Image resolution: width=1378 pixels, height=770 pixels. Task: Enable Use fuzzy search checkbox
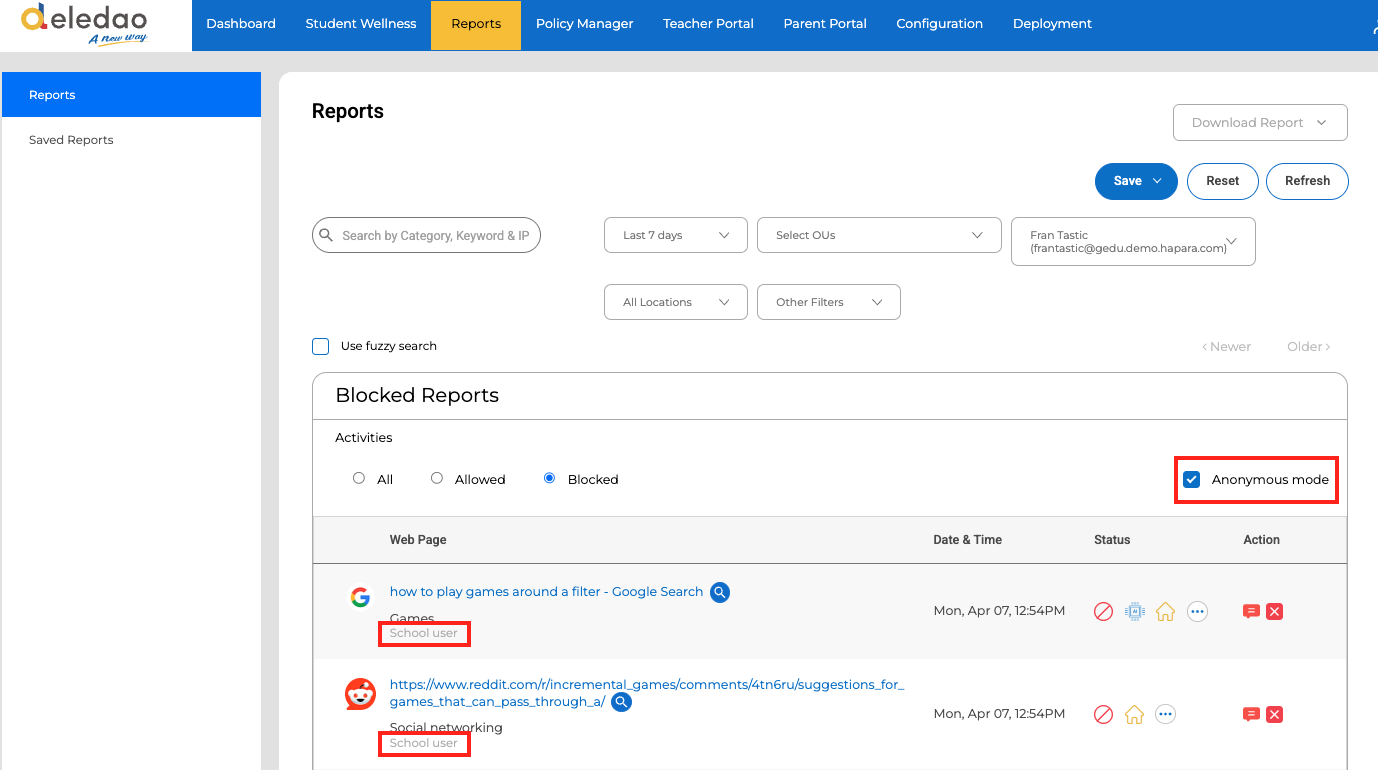tap(321, 347)
